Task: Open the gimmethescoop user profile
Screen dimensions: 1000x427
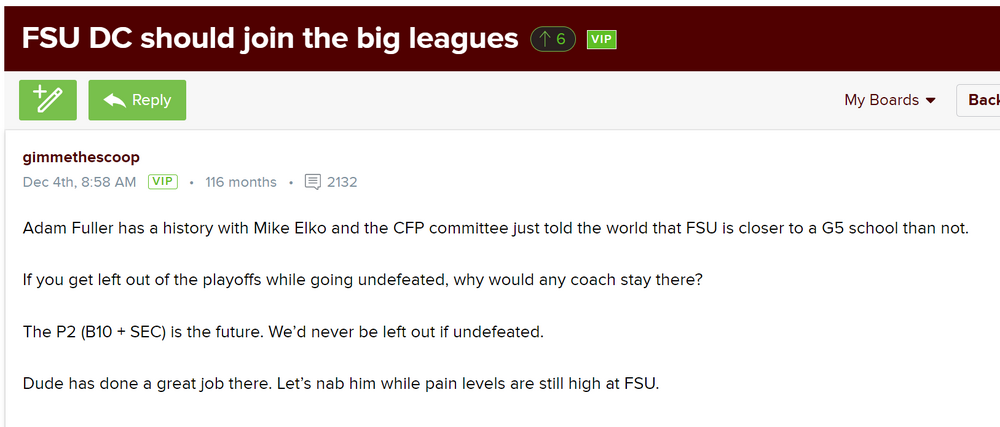Action: (81, 157)
